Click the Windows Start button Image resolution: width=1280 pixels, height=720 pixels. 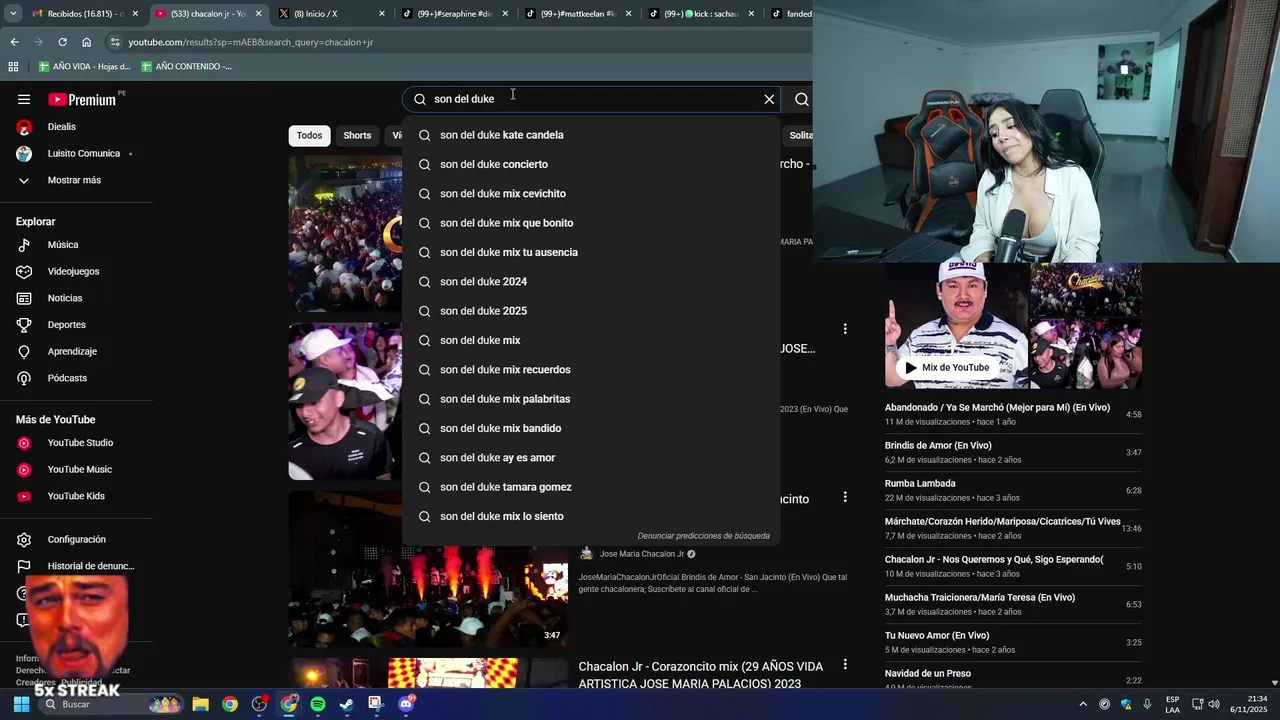[x=21, y=704]
